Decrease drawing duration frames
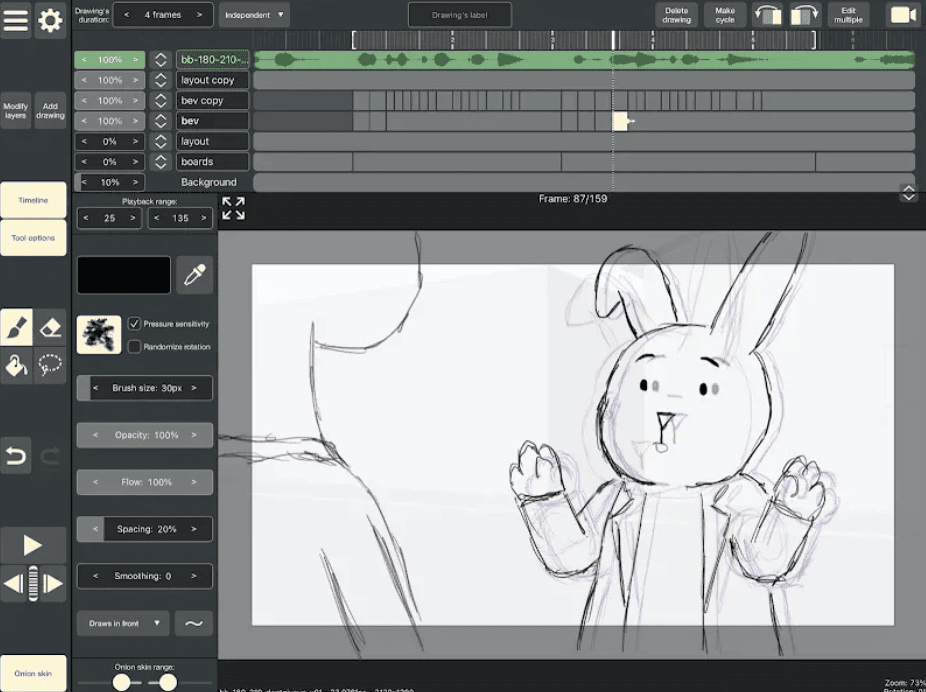This screenshot has width=926, height=692. pos(126,15)
